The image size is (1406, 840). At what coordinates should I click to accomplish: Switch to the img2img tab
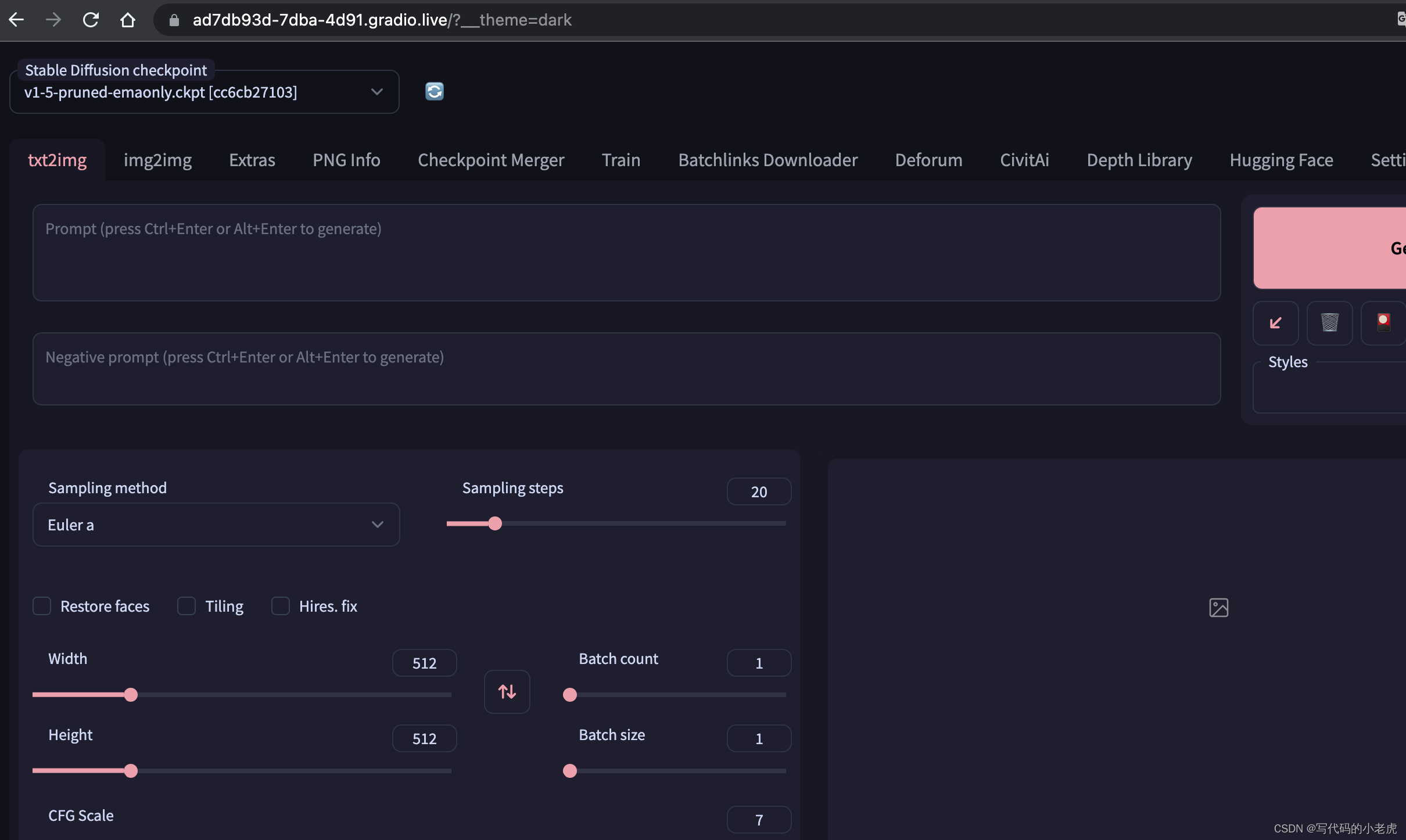[157, 160]
